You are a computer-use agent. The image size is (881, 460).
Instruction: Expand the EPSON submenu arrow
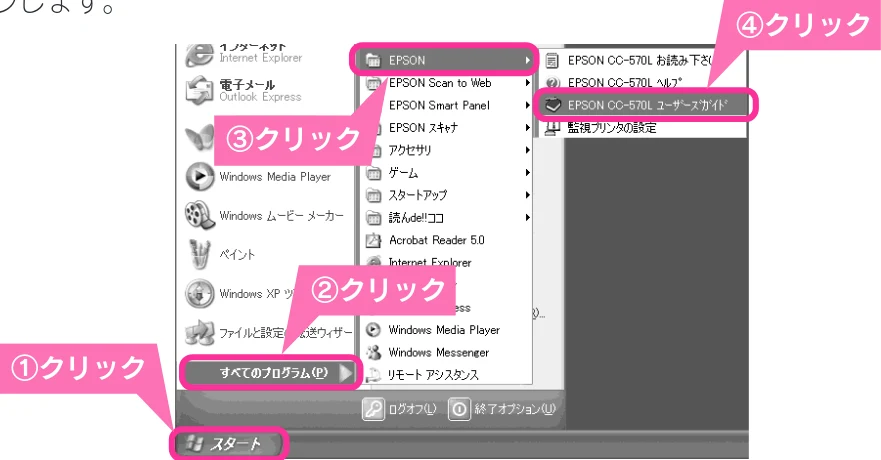[x=528, y=60]
